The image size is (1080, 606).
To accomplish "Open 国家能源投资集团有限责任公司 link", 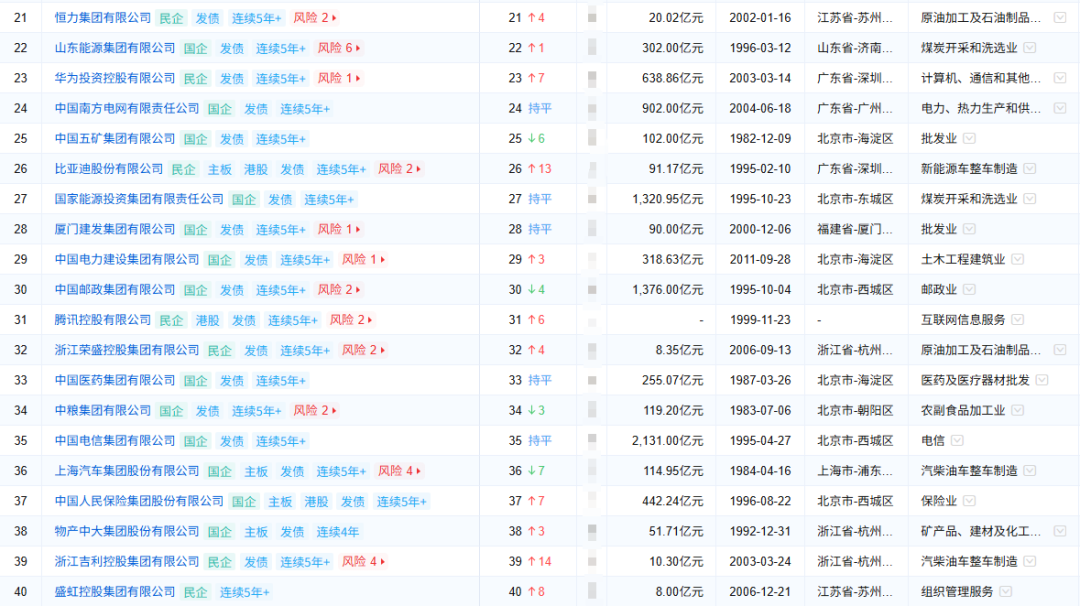I will (139, 199).
